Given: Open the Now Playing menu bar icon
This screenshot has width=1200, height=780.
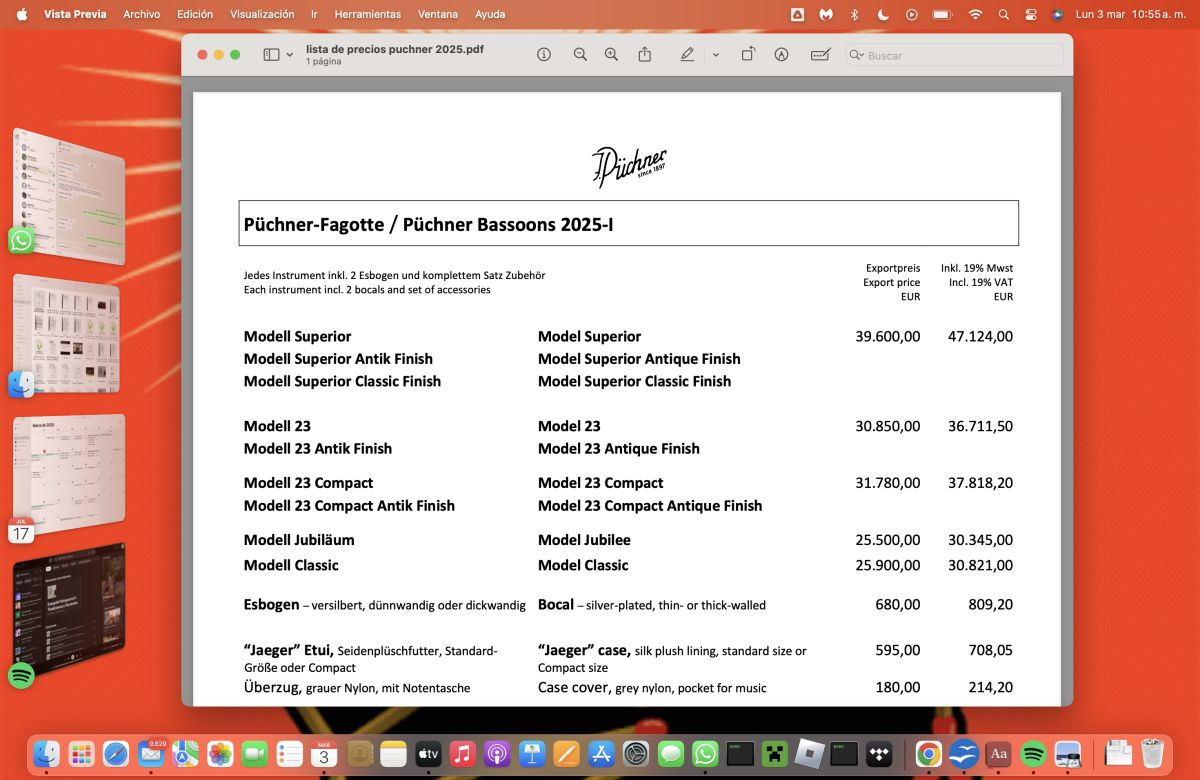Looking at the screenshot, I should 911,14.
